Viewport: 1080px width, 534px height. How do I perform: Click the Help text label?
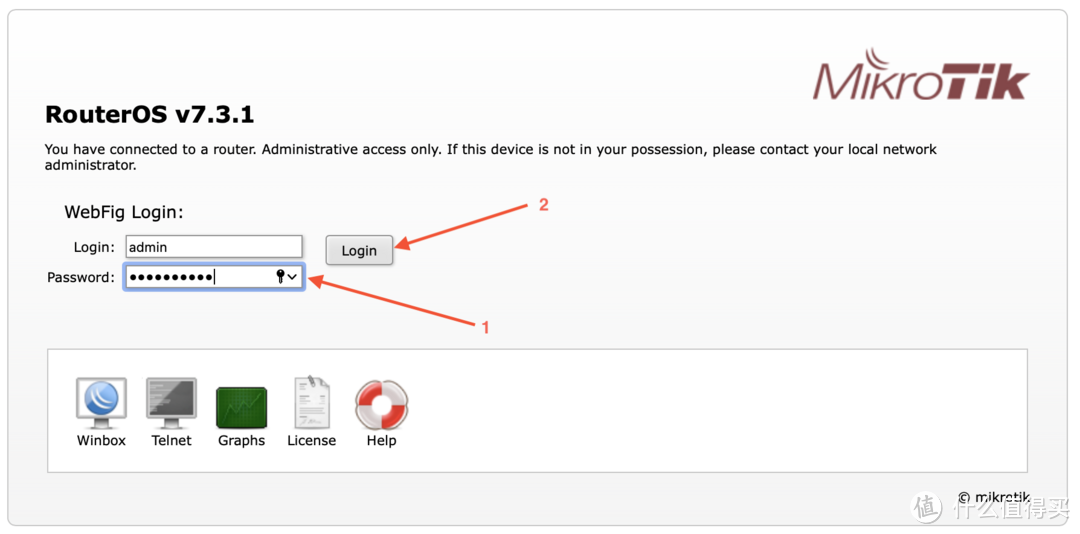(381, 440)
